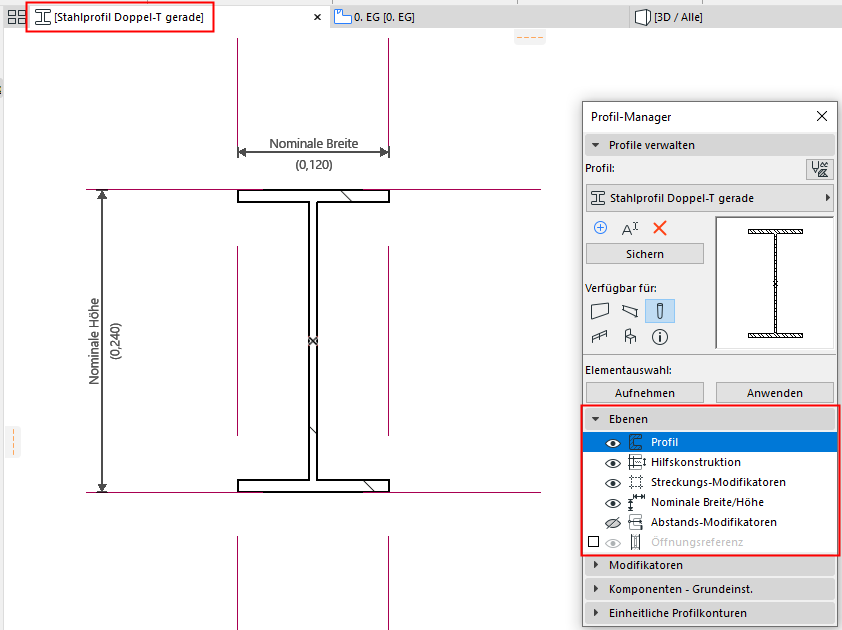
Task: Click the info icon under Verfügbar für
Action: 659,337
